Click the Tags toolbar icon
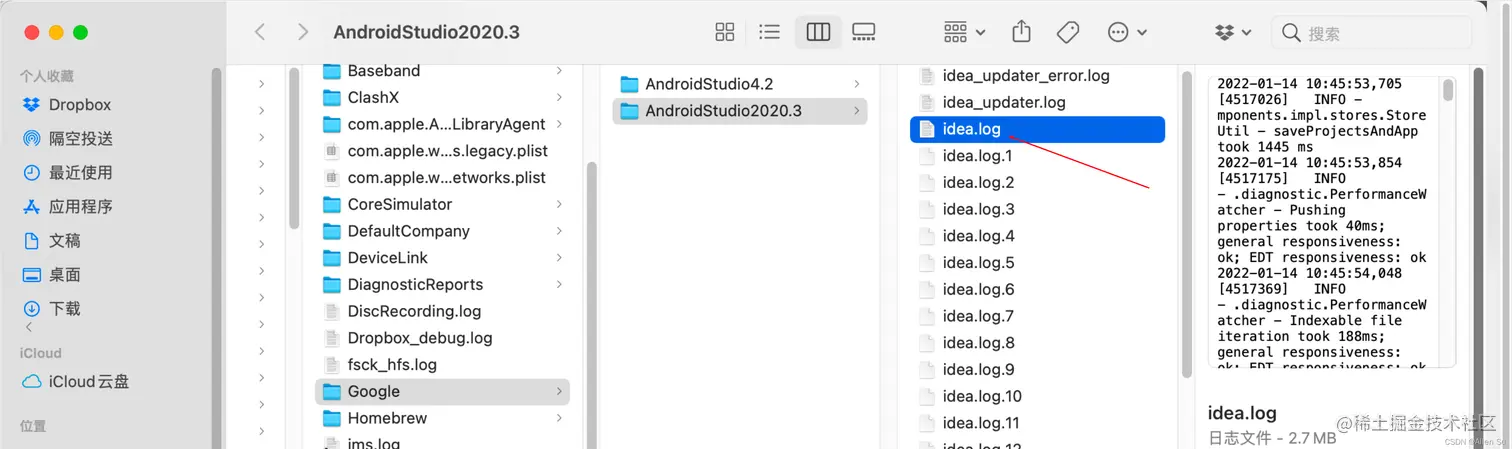This screenshot has height=449, width=1512. 1068,32
